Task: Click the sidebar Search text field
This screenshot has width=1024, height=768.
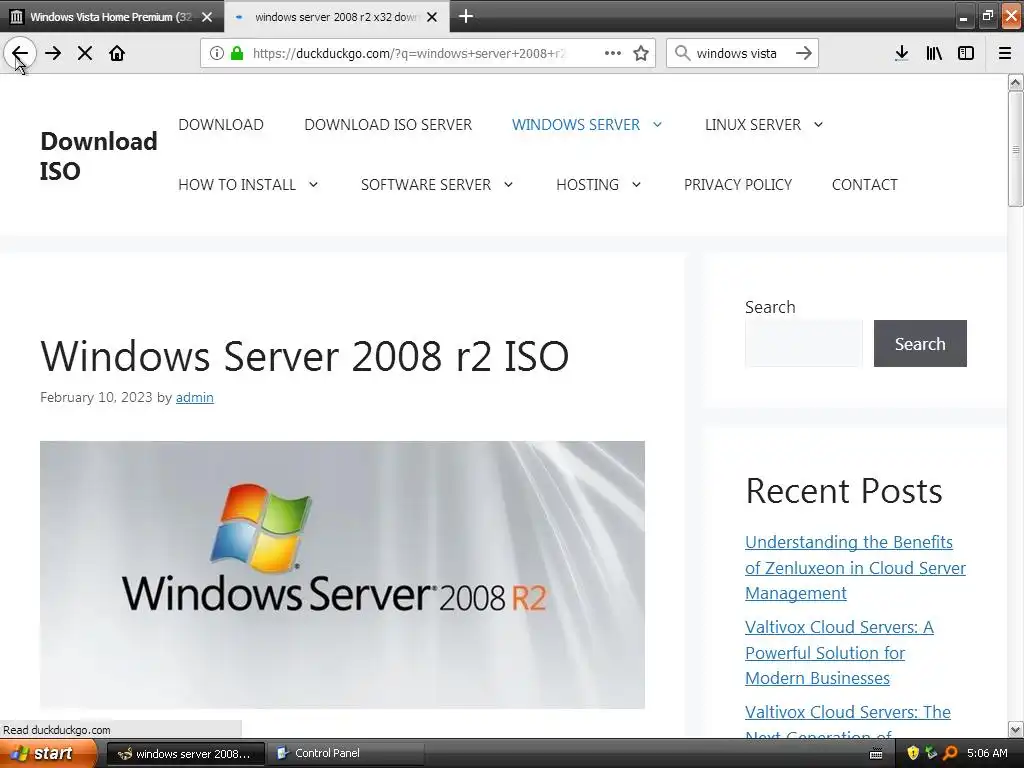Action: 804,344
